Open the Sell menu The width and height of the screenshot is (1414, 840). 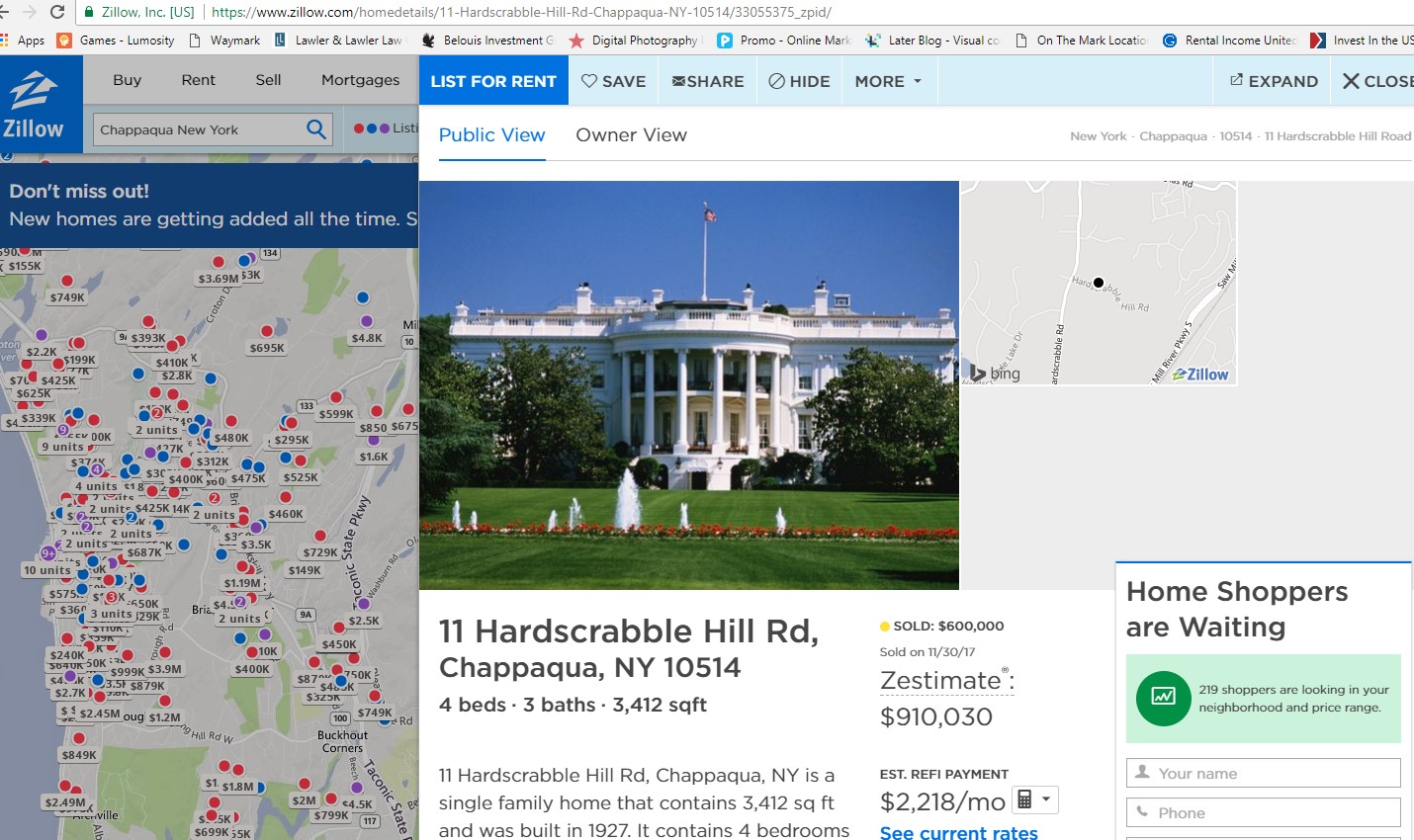(x=268, y=80)
